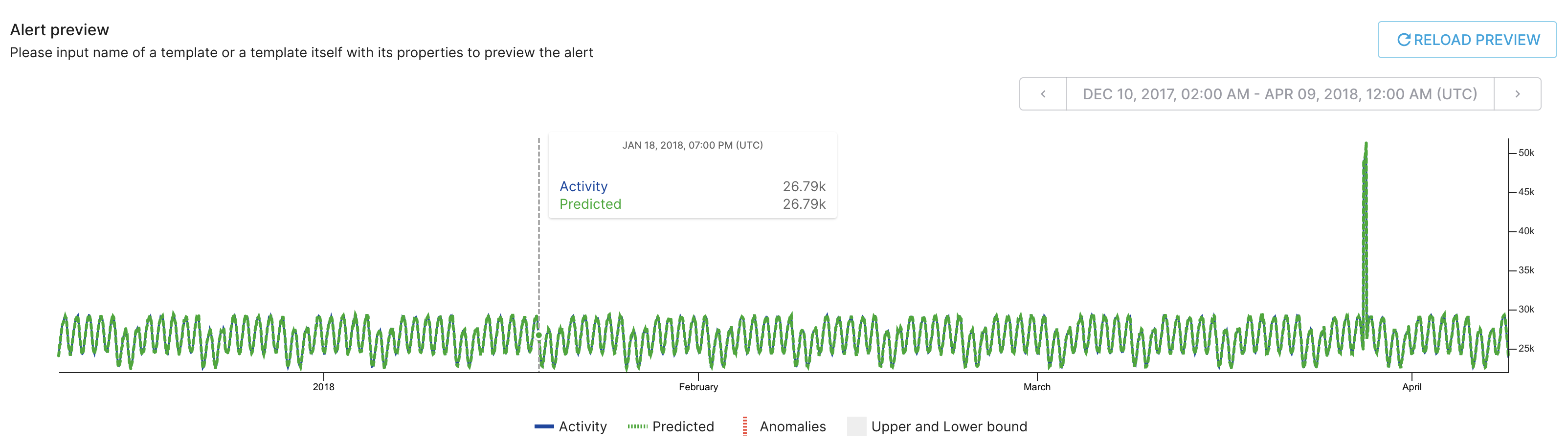Open the date range field
The width and height of the screenshot is (1568, 446).
coord(1280,94)
